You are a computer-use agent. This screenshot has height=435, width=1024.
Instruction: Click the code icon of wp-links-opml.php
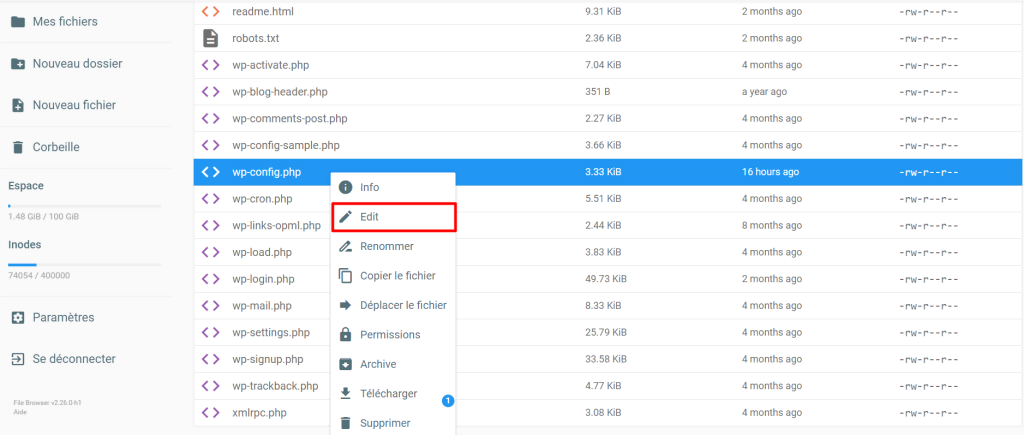click(x=210, y=225)
